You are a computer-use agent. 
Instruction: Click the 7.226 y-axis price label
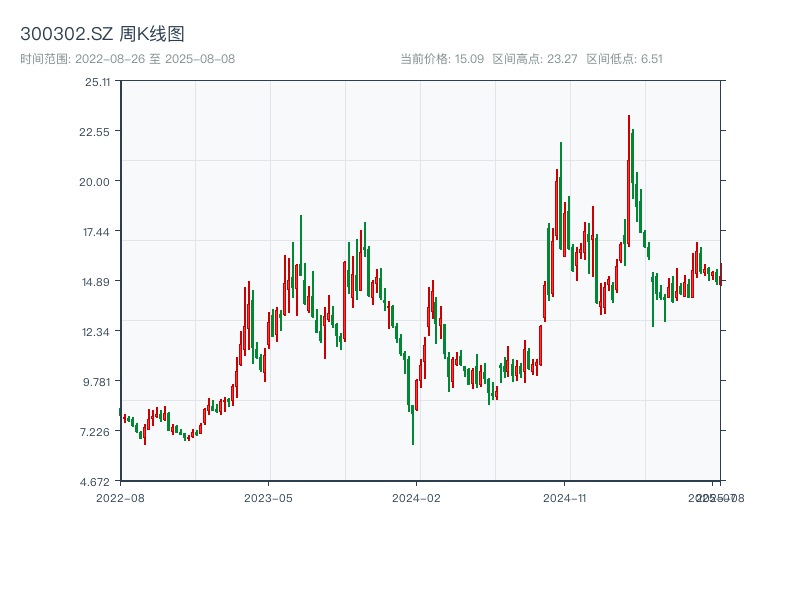click(x=98, y=432)
